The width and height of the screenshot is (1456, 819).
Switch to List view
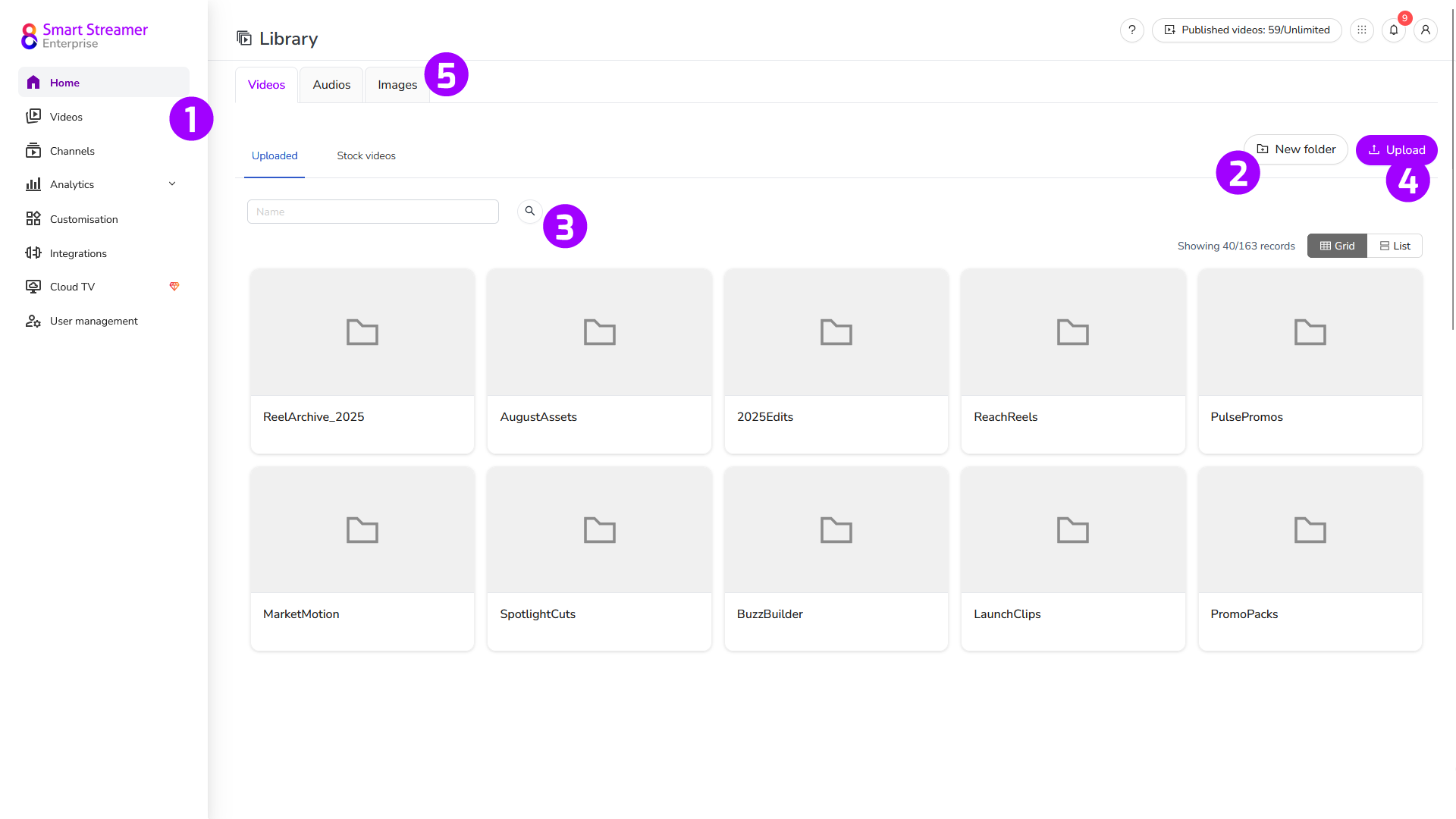(1395, 246)
